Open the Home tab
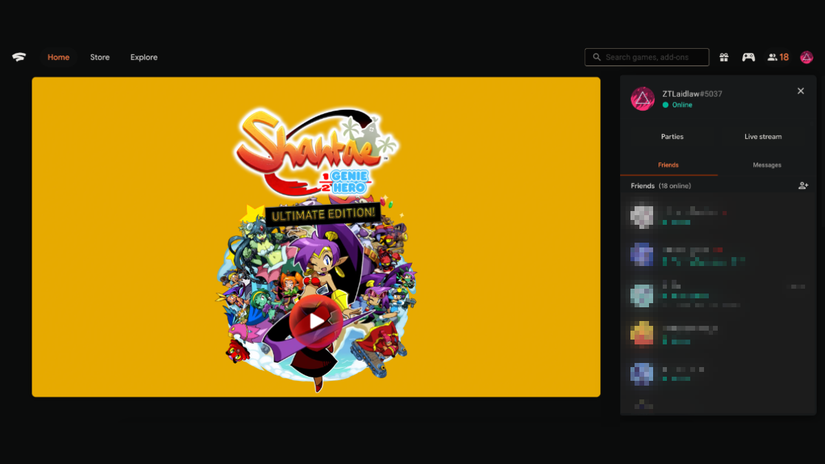Viewport: 825px width, 464px height. point(58,57)
